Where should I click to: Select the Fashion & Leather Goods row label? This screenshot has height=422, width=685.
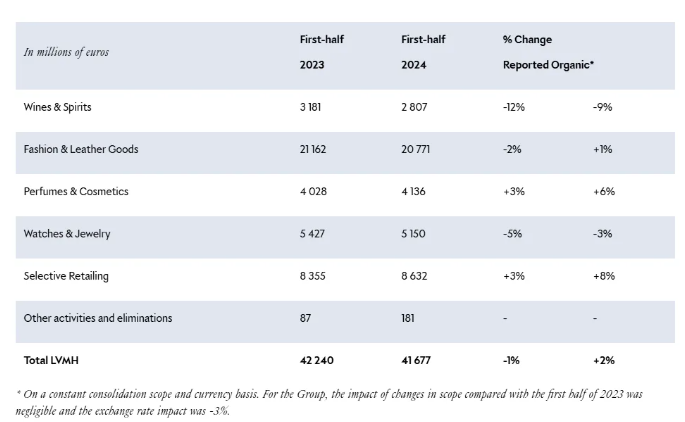pos(81,149)
